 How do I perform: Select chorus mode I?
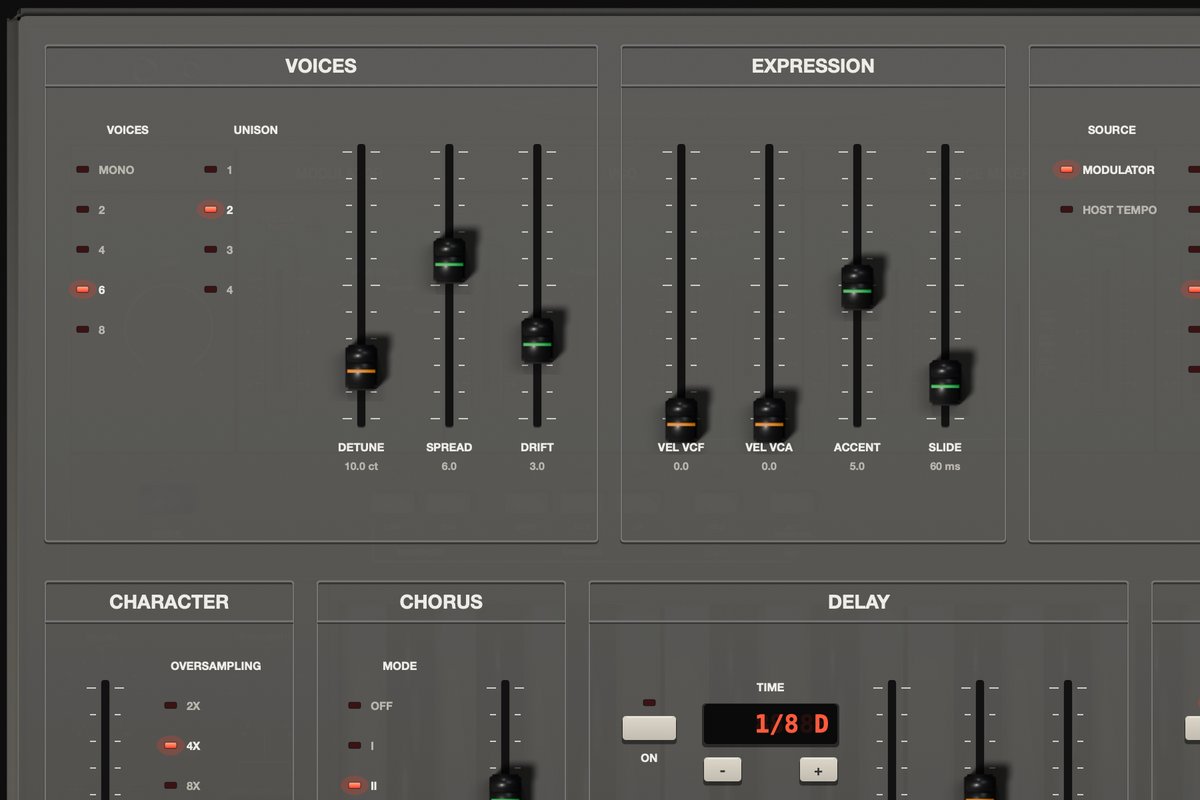[361, 746]
